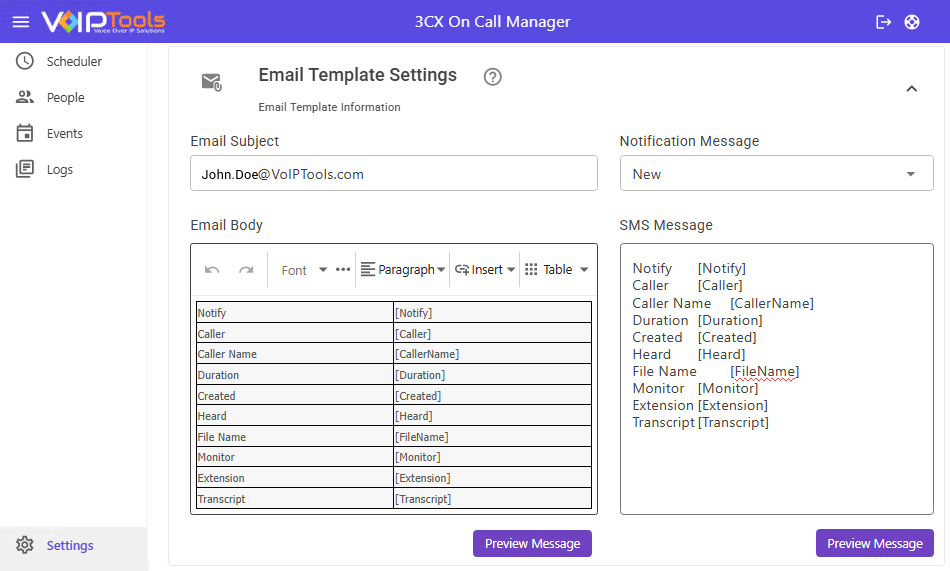The image size is (950, 571).
Task: Click undo in the email body editor
Action: click(212, 270)
